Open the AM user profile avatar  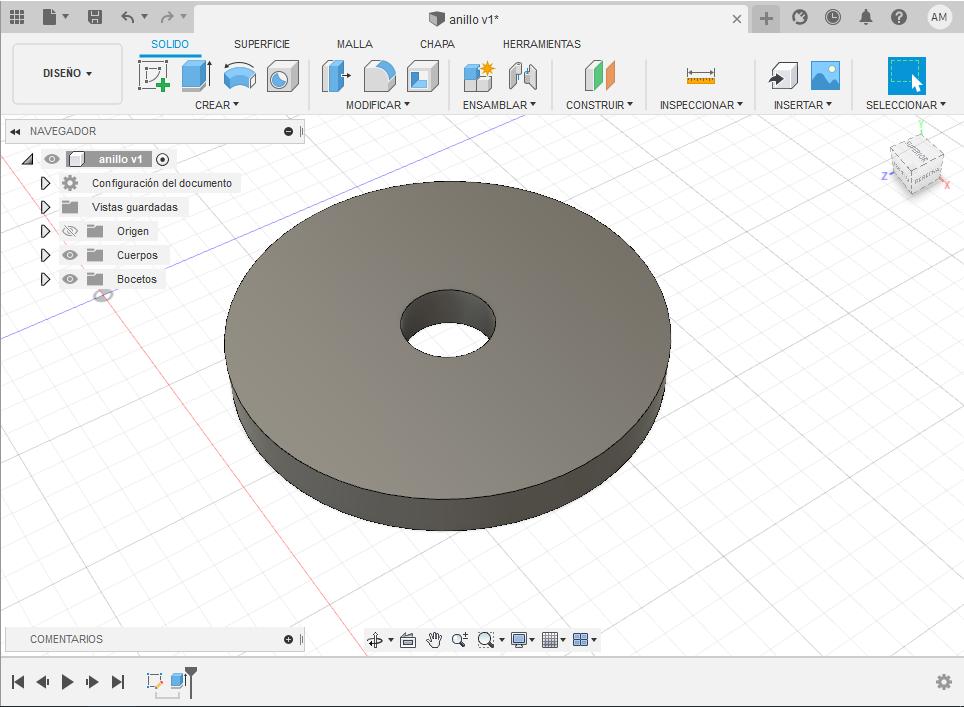coord(939,17)
